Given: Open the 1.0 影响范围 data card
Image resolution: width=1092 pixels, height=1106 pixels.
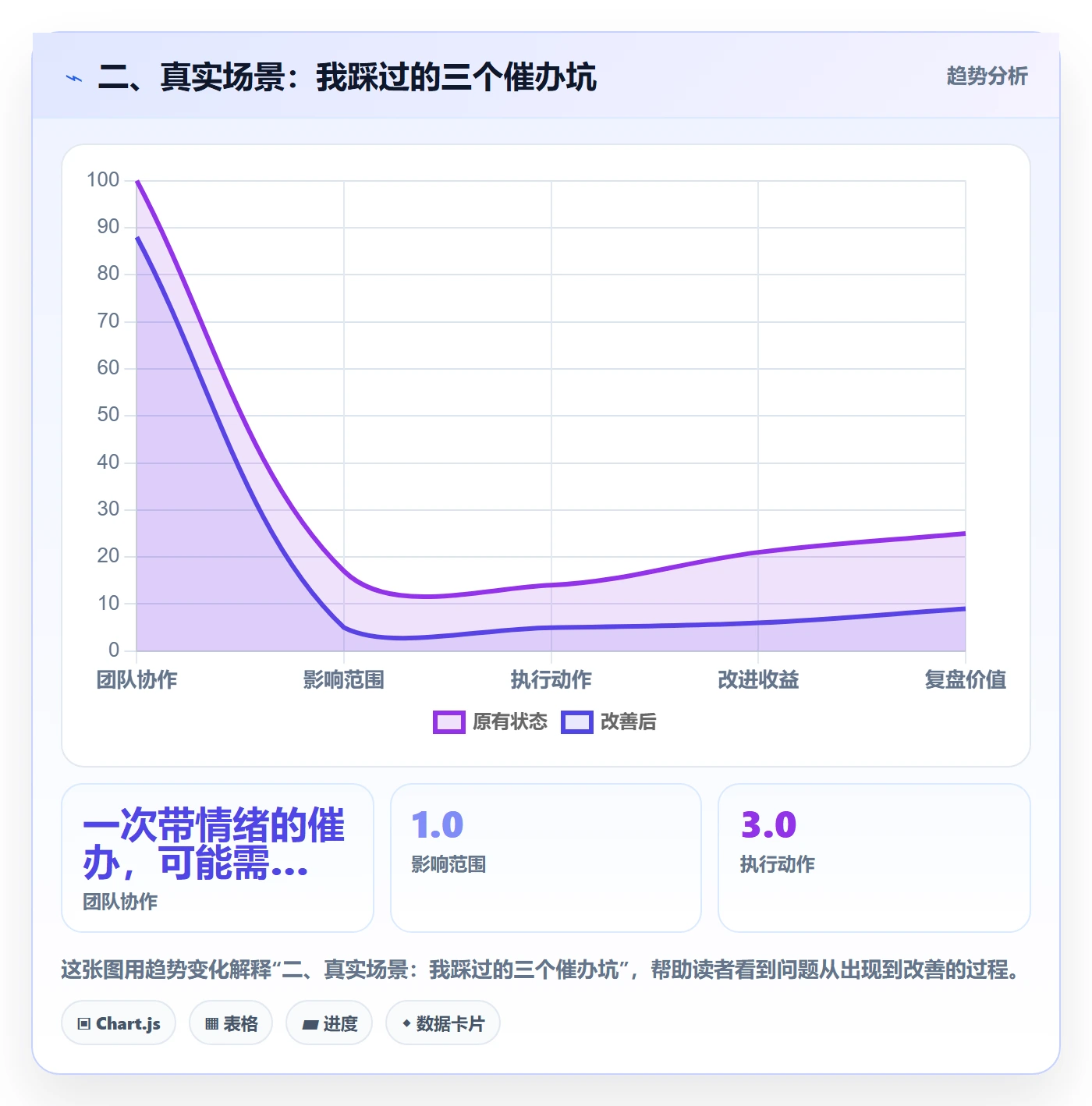Looking at the screenshot, I should click(546, 858).
